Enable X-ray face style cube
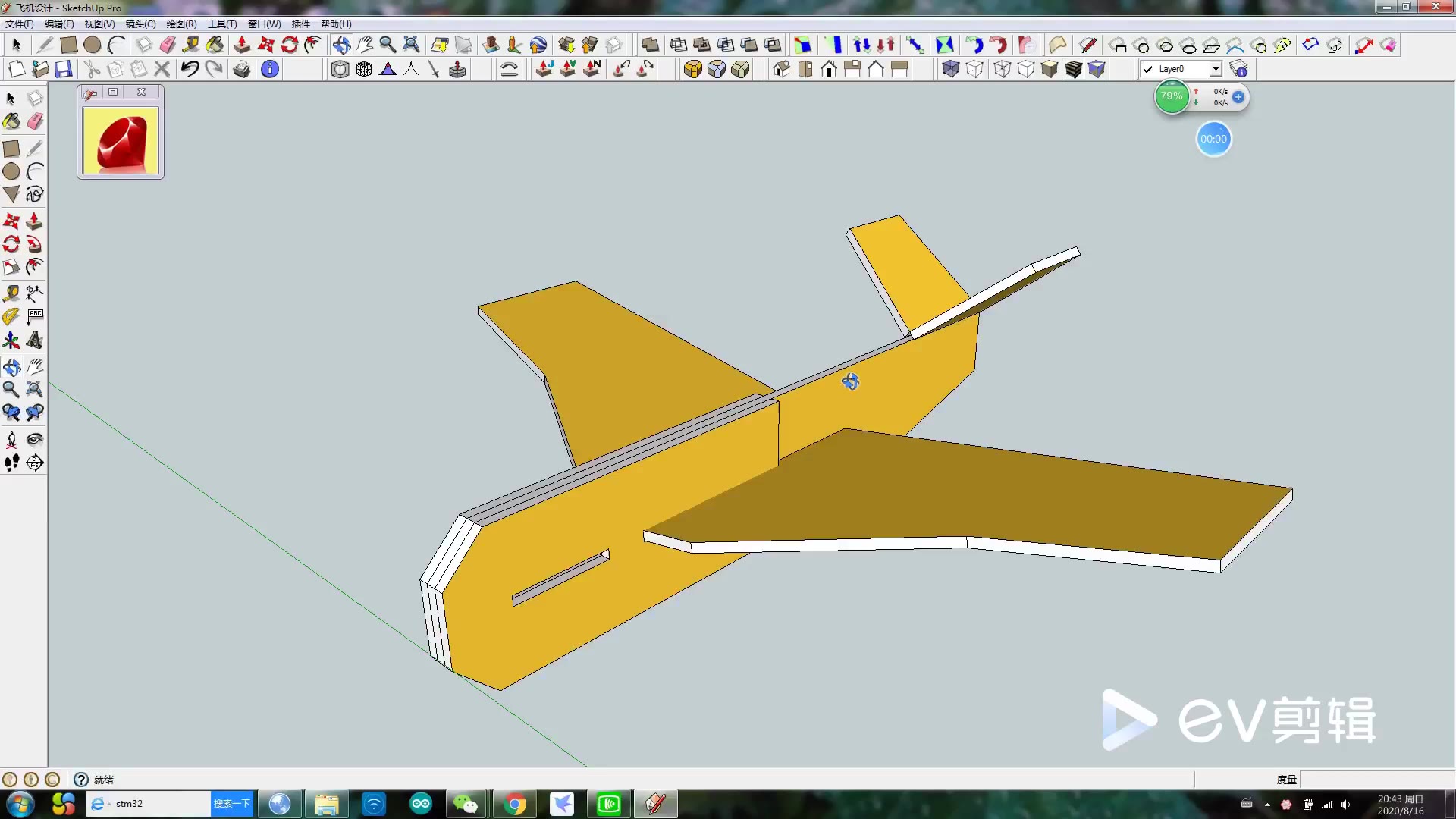The image size is (1456, 819). (951, 69)
